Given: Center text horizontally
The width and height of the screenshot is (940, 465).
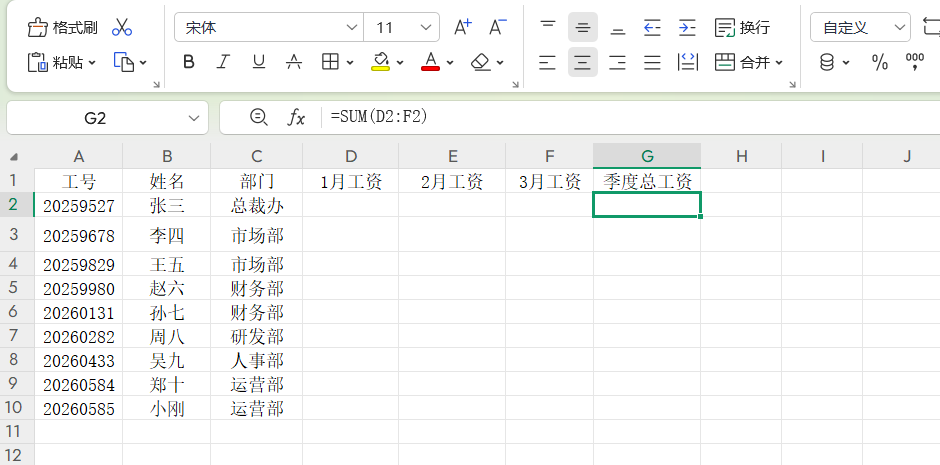Looking at the screenshot, I should click(x=583, y=62).
